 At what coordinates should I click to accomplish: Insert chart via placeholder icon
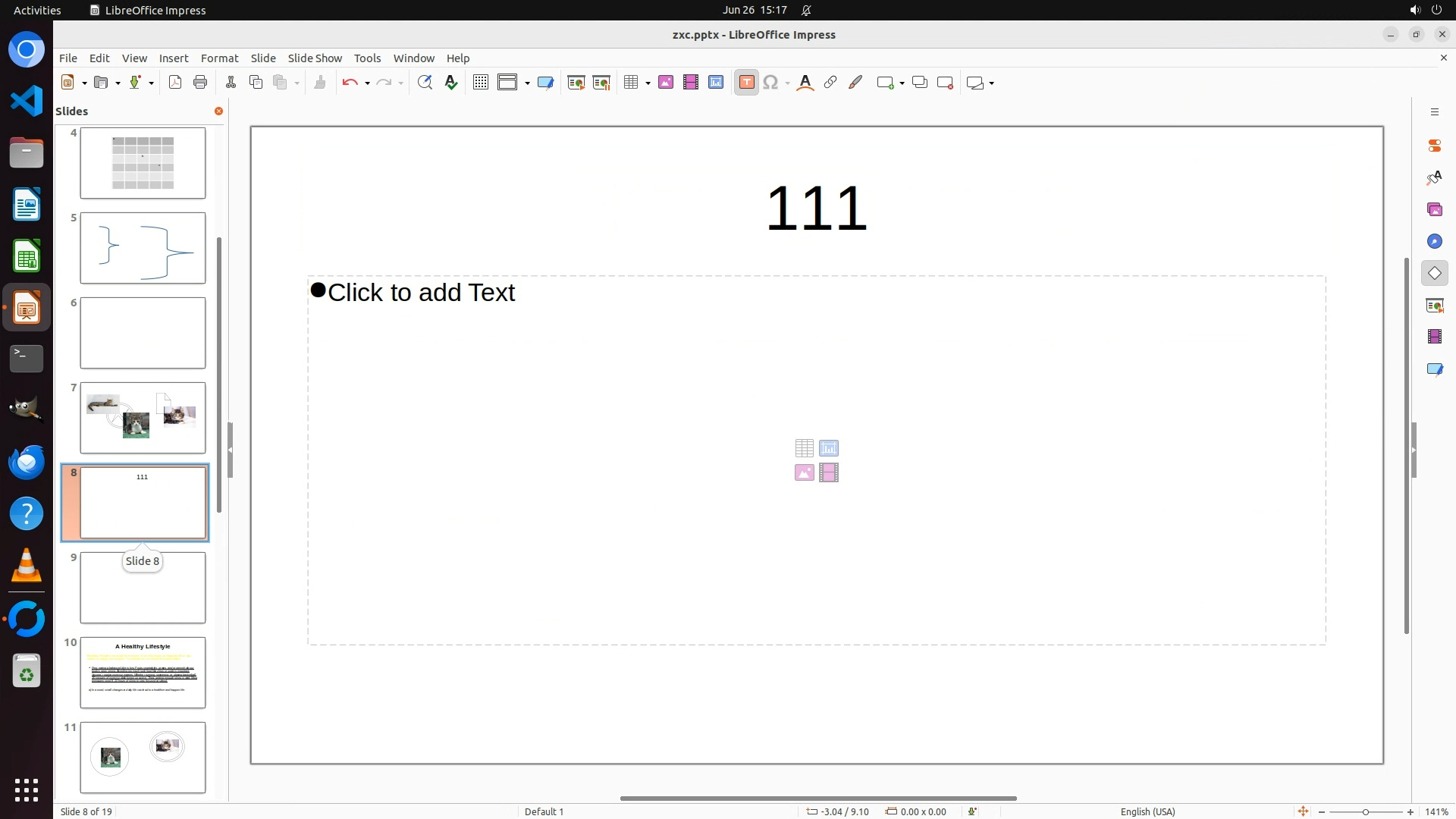click(829, 448)
